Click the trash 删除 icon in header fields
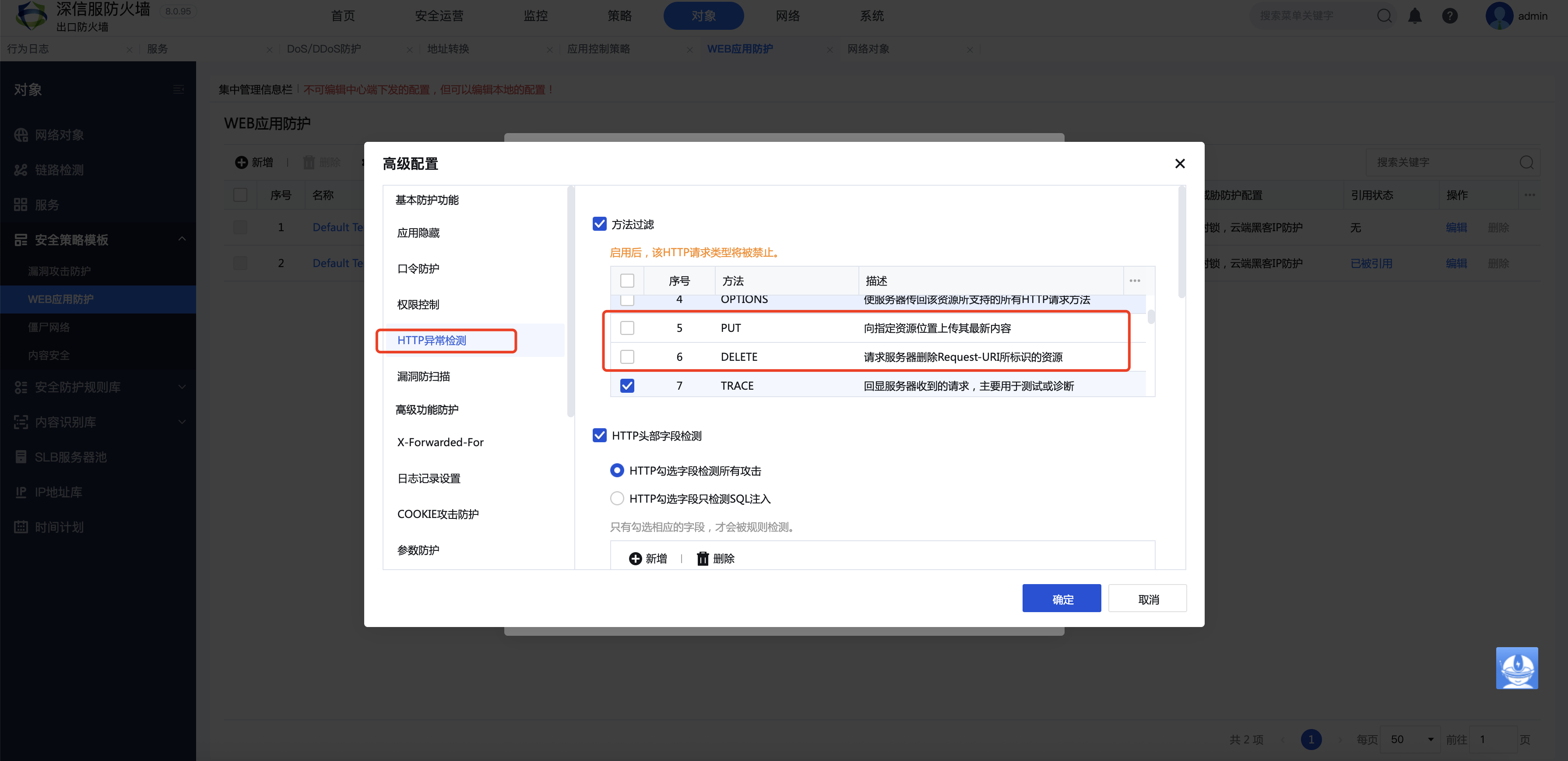 pos(703,558)
